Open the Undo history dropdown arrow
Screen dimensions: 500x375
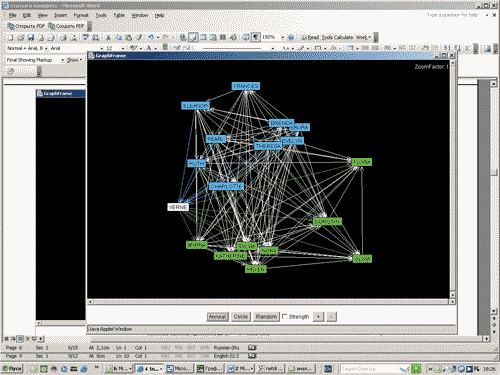click(x=158, y=37)
